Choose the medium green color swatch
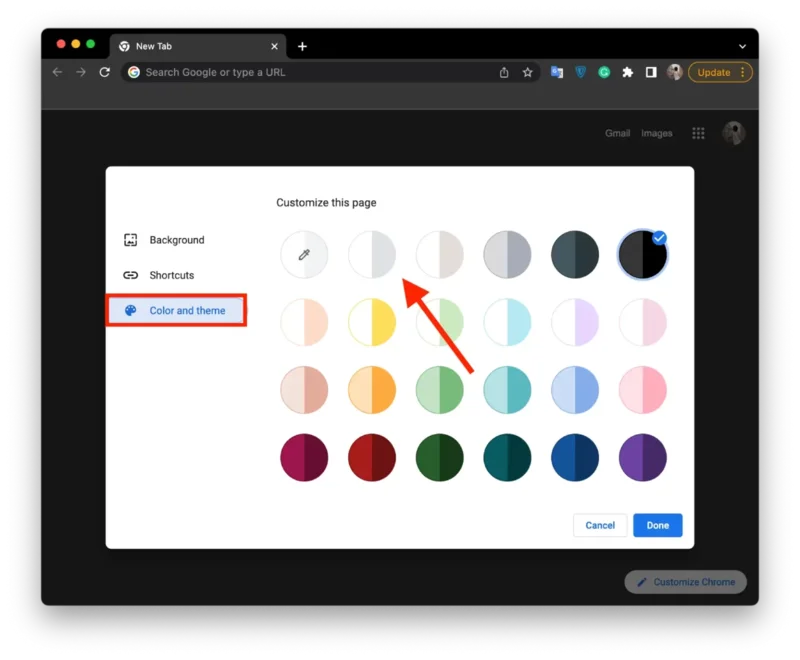 pos(440,390)
